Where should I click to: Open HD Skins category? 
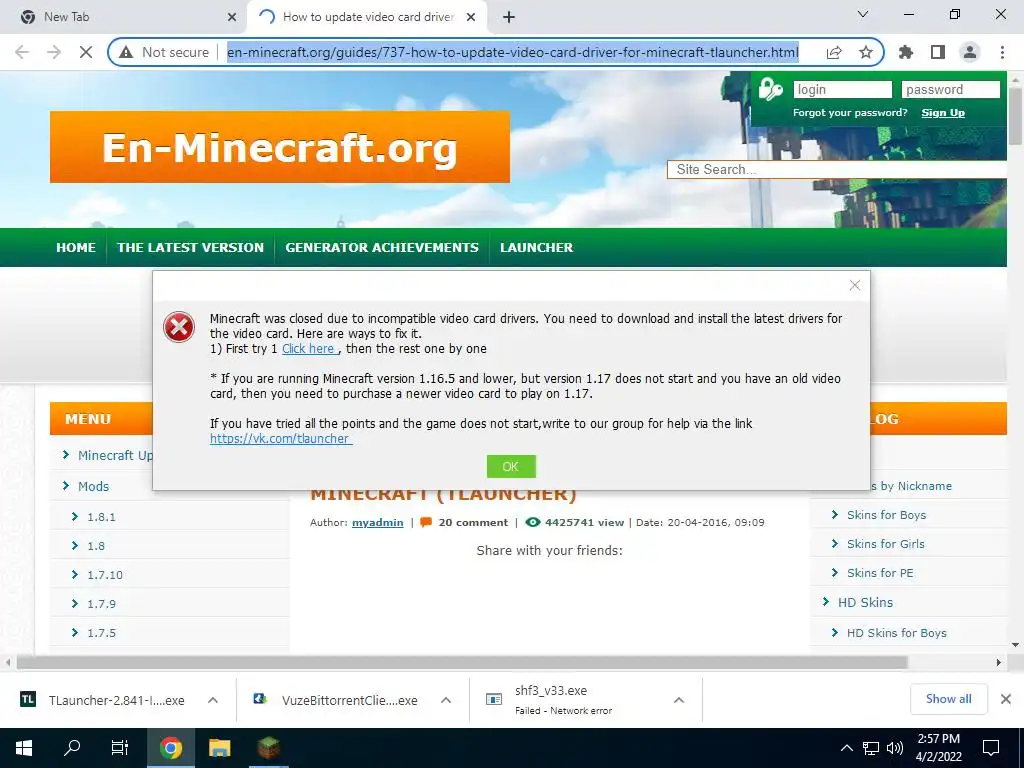pos(865,603)
